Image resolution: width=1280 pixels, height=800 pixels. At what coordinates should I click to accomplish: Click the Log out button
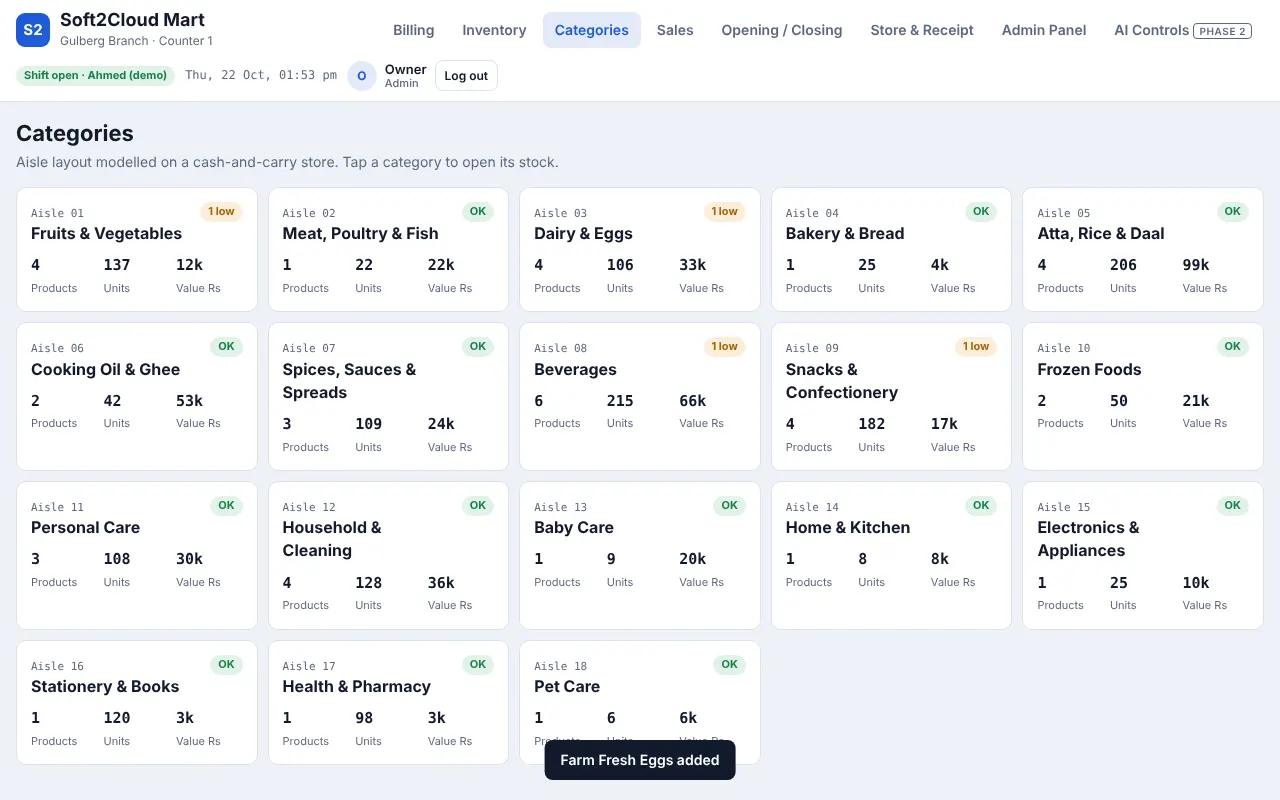click(466, 76)
